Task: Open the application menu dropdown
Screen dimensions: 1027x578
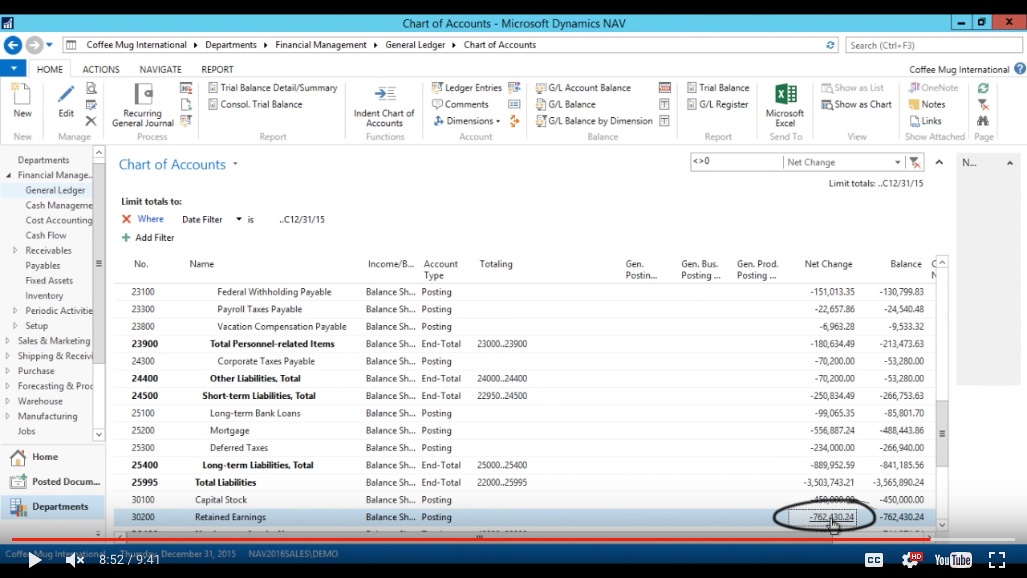Action: pos(13,68)
